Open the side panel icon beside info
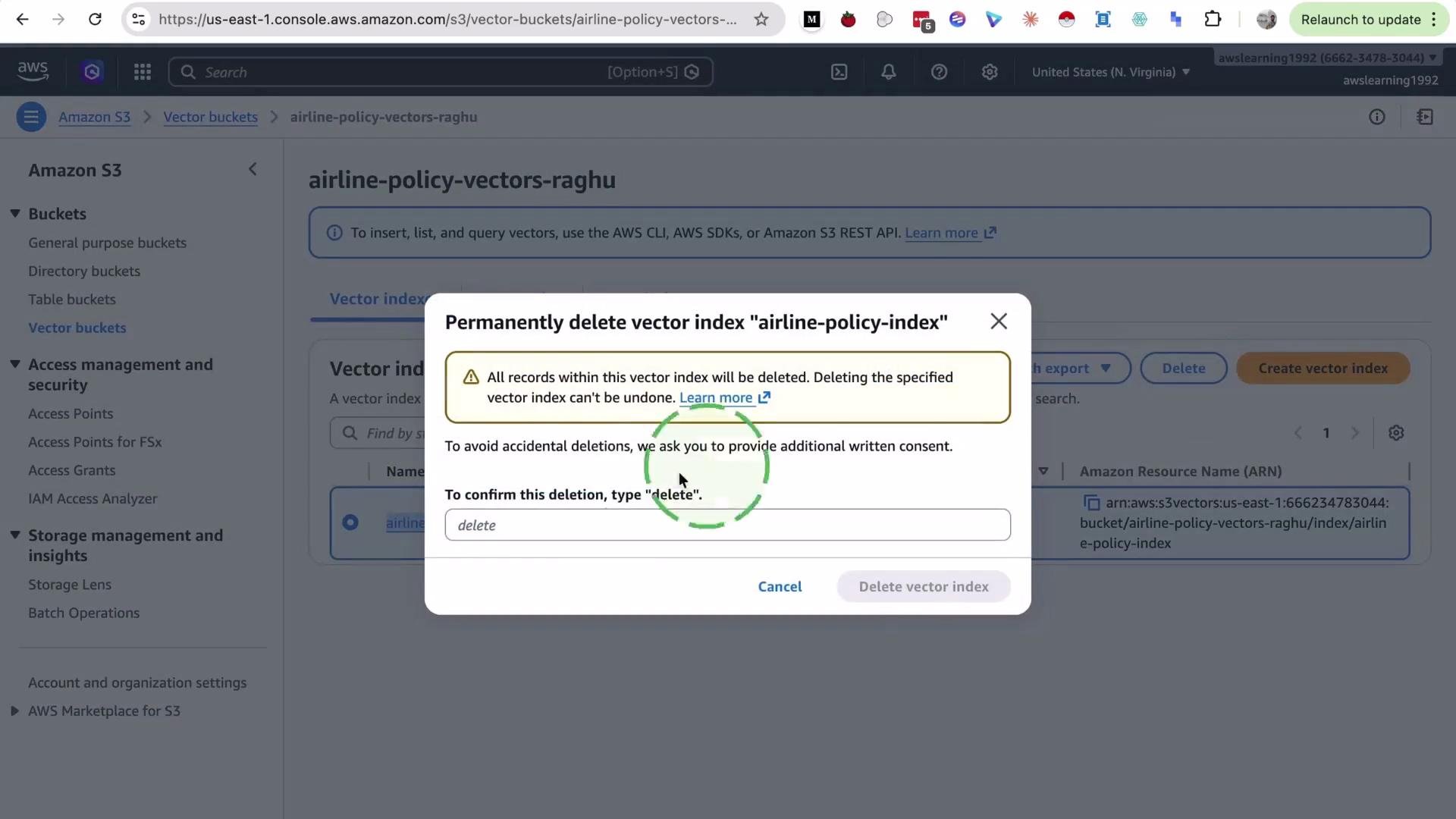Viewport: 1456px width, 819px height. pyautogui.click(x=1425, y=117)
